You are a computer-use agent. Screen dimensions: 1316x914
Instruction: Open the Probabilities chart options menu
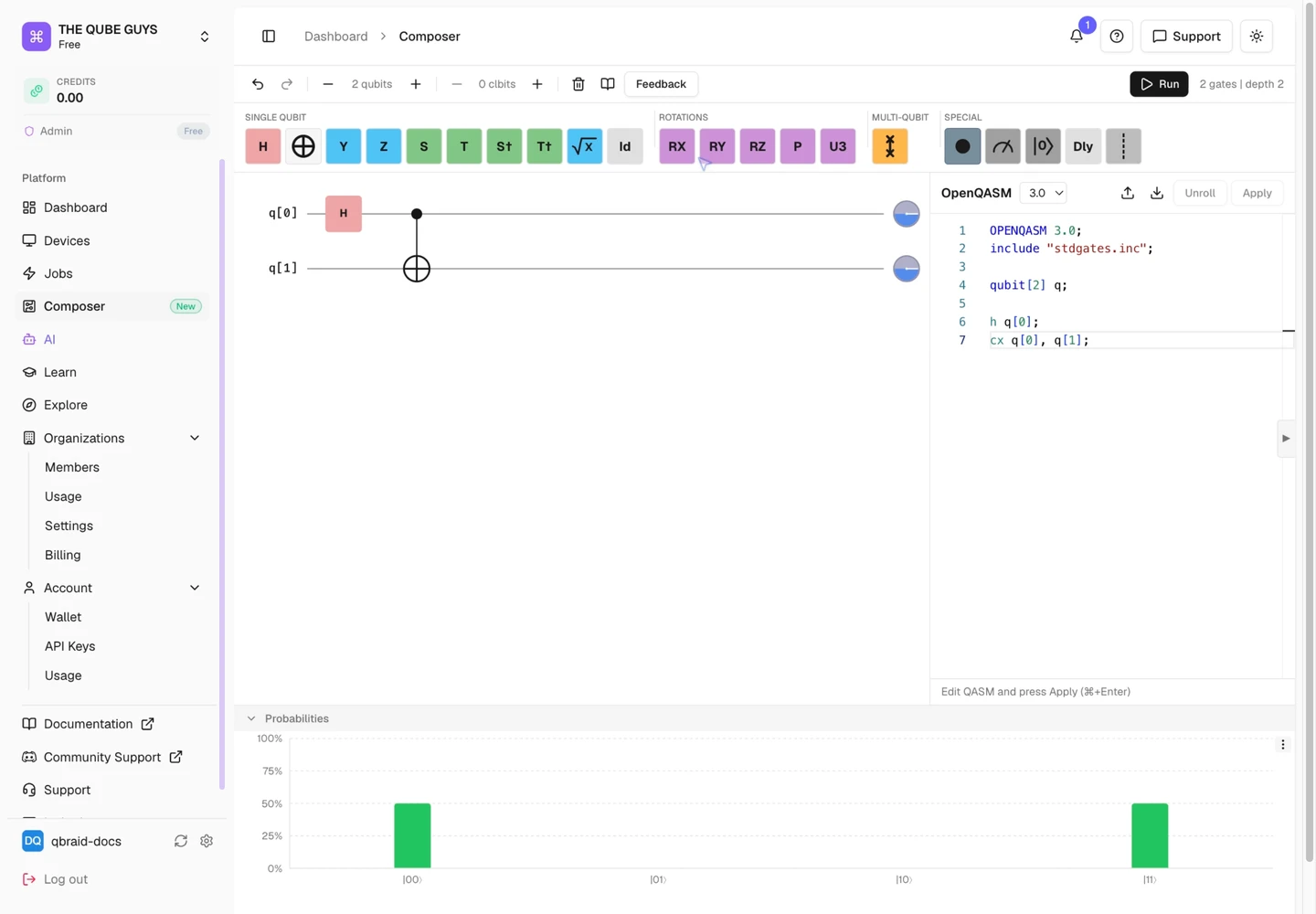pos(1283,745)
